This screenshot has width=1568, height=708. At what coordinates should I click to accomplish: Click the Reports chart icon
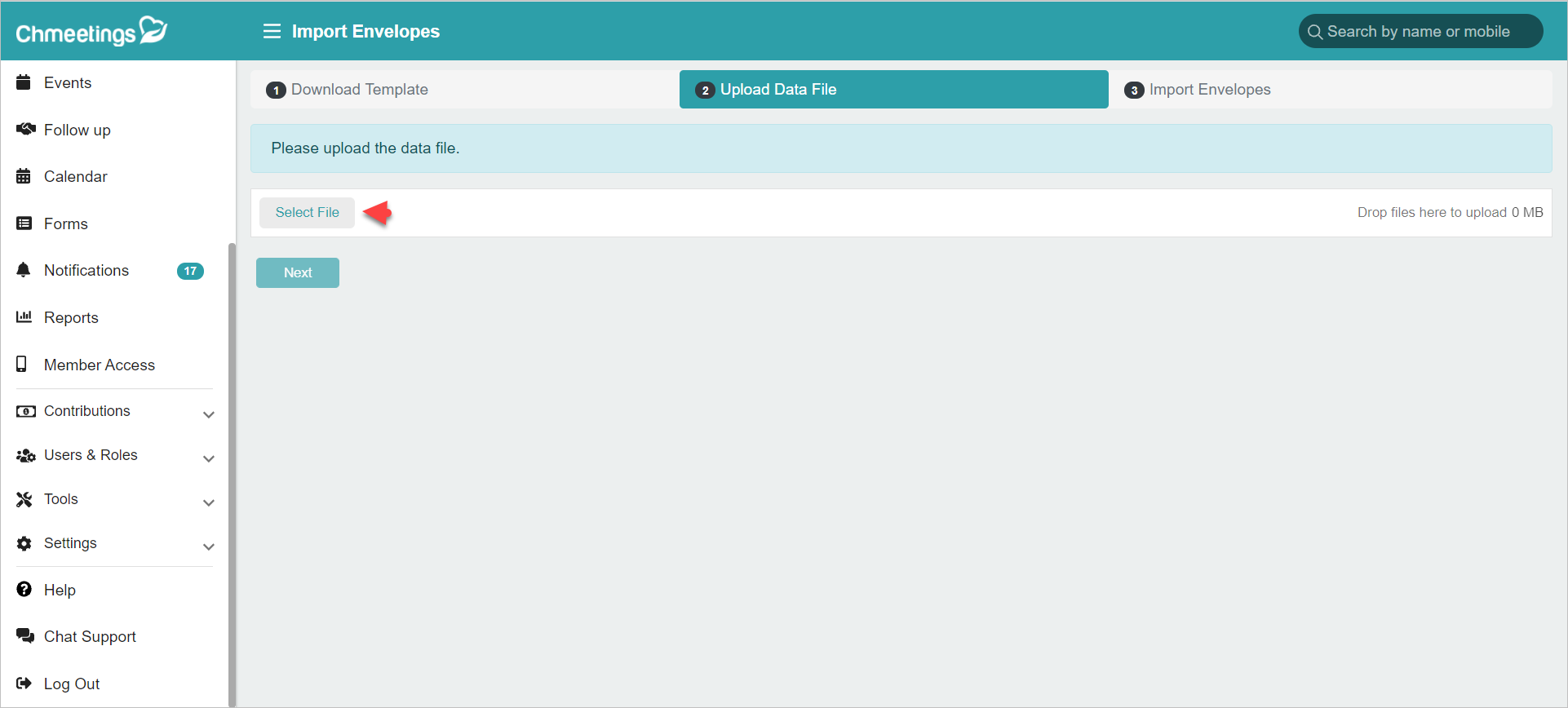pos(24,316)
